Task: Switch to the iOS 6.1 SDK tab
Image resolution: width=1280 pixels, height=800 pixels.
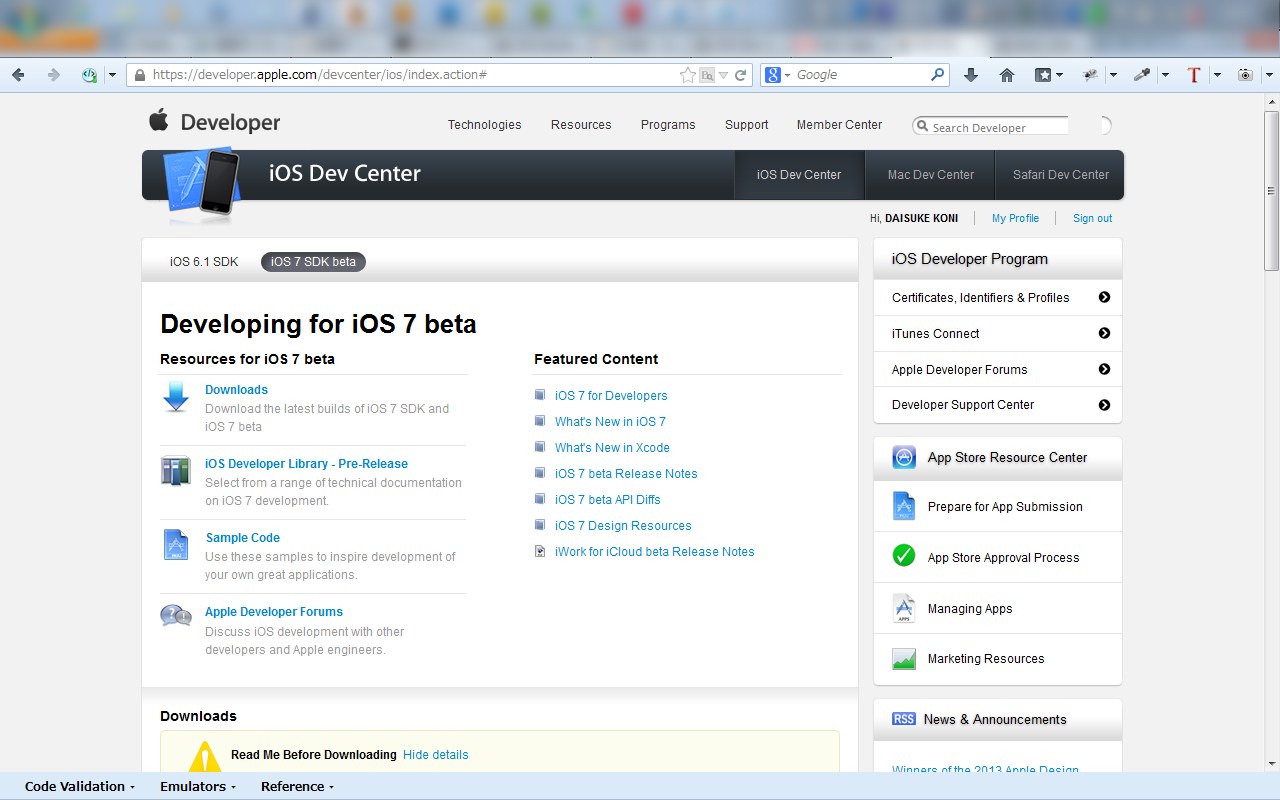Action: click(x=204, y=262)
